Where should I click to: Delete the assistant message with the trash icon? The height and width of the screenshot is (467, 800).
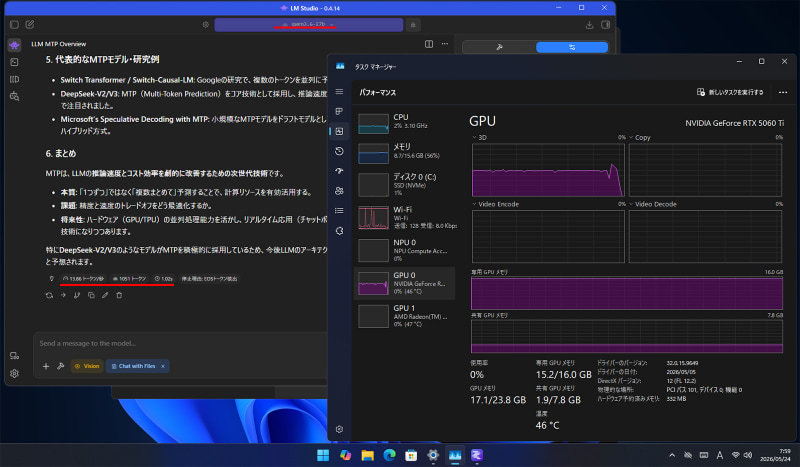click(119, 295)
